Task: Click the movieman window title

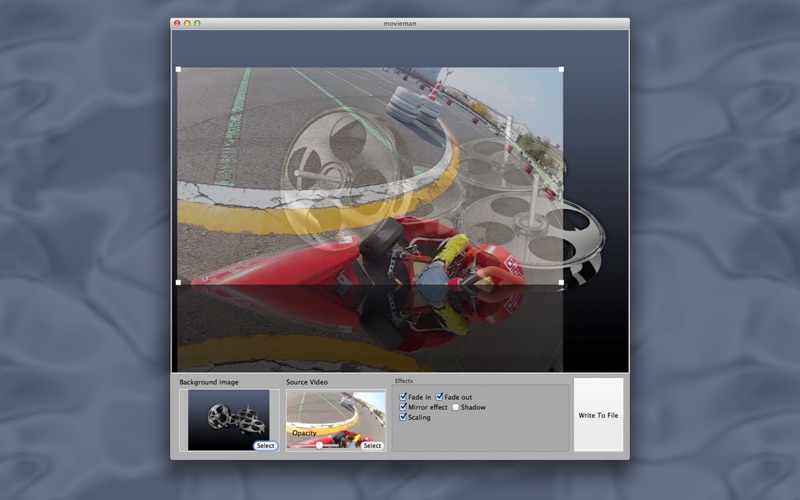Action: [x=400, y=23]
